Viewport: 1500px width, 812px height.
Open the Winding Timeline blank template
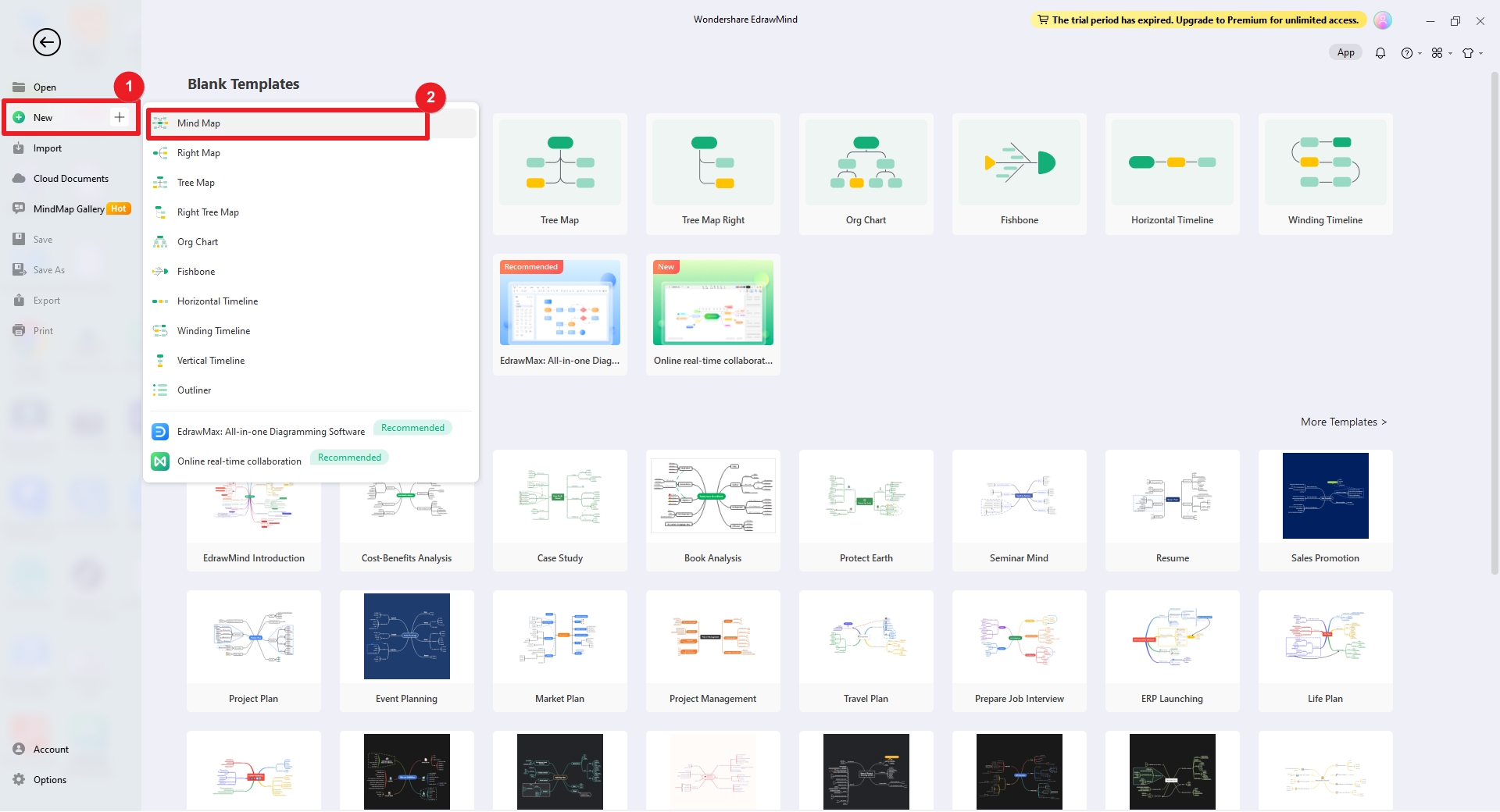click(x=1326, y=174)
